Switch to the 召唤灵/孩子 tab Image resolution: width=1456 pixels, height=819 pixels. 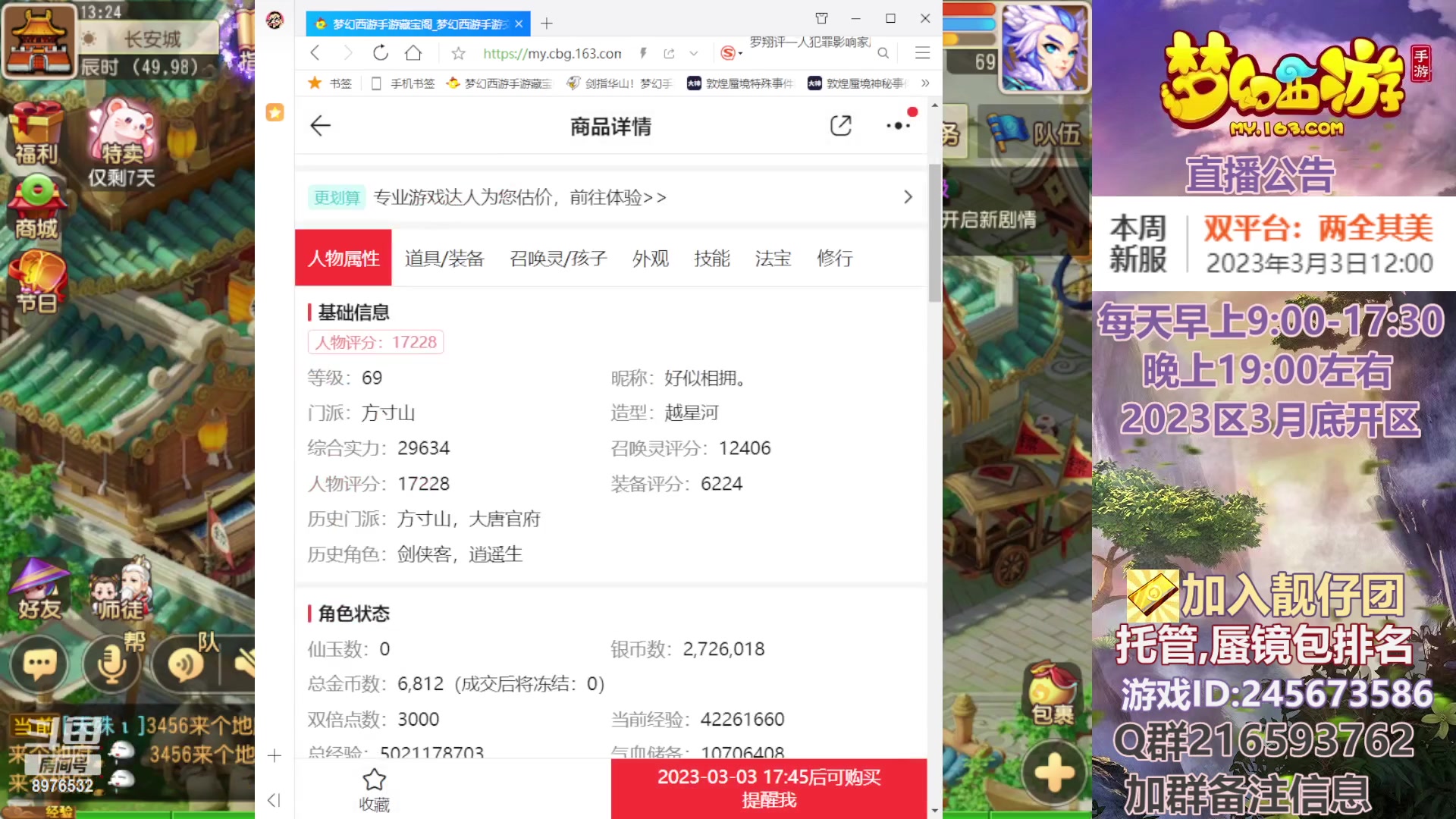click(559, 258)
